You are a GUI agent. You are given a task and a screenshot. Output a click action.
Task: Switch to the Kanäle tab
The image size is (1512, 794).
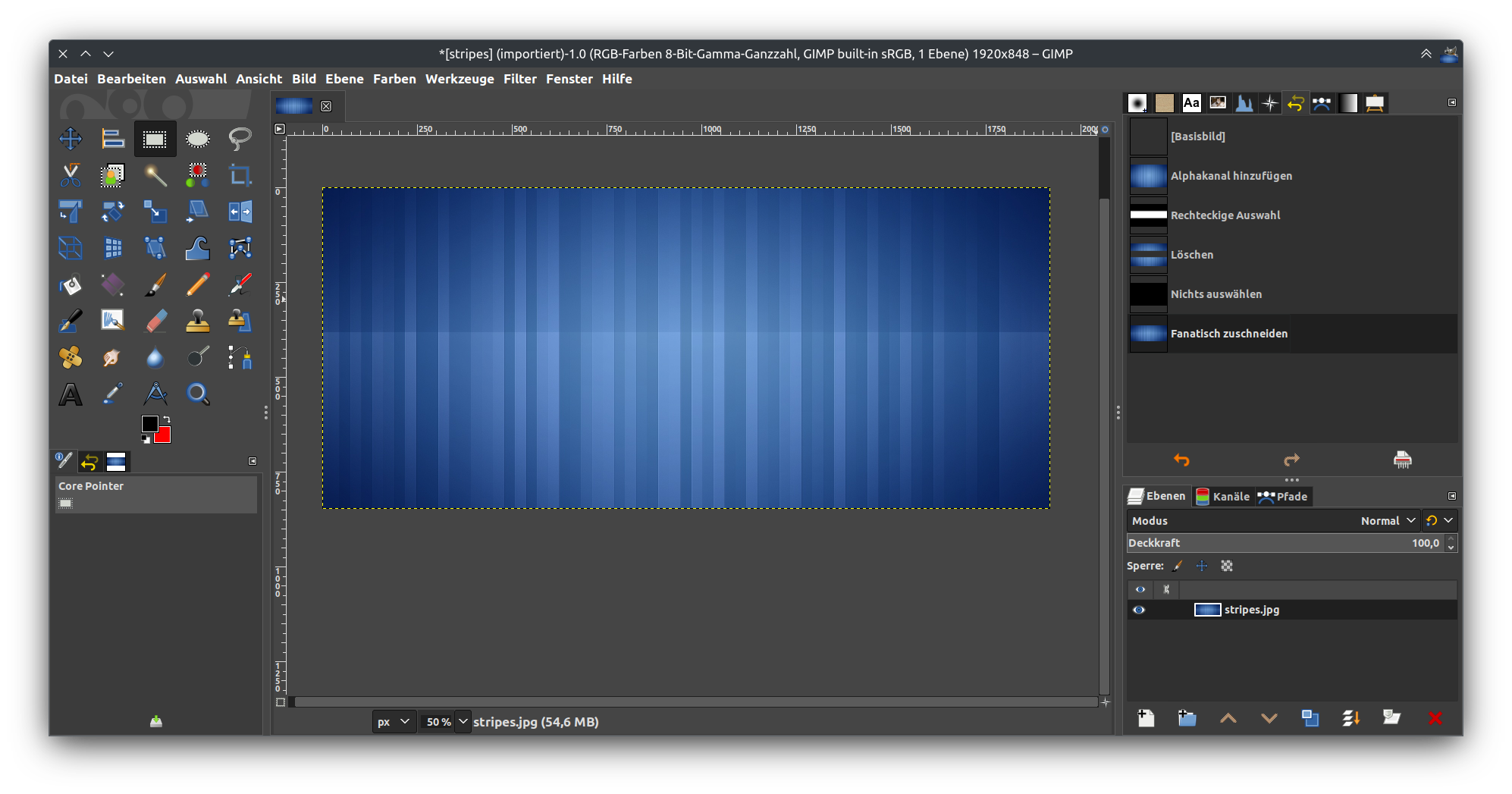pos(1222,497)
